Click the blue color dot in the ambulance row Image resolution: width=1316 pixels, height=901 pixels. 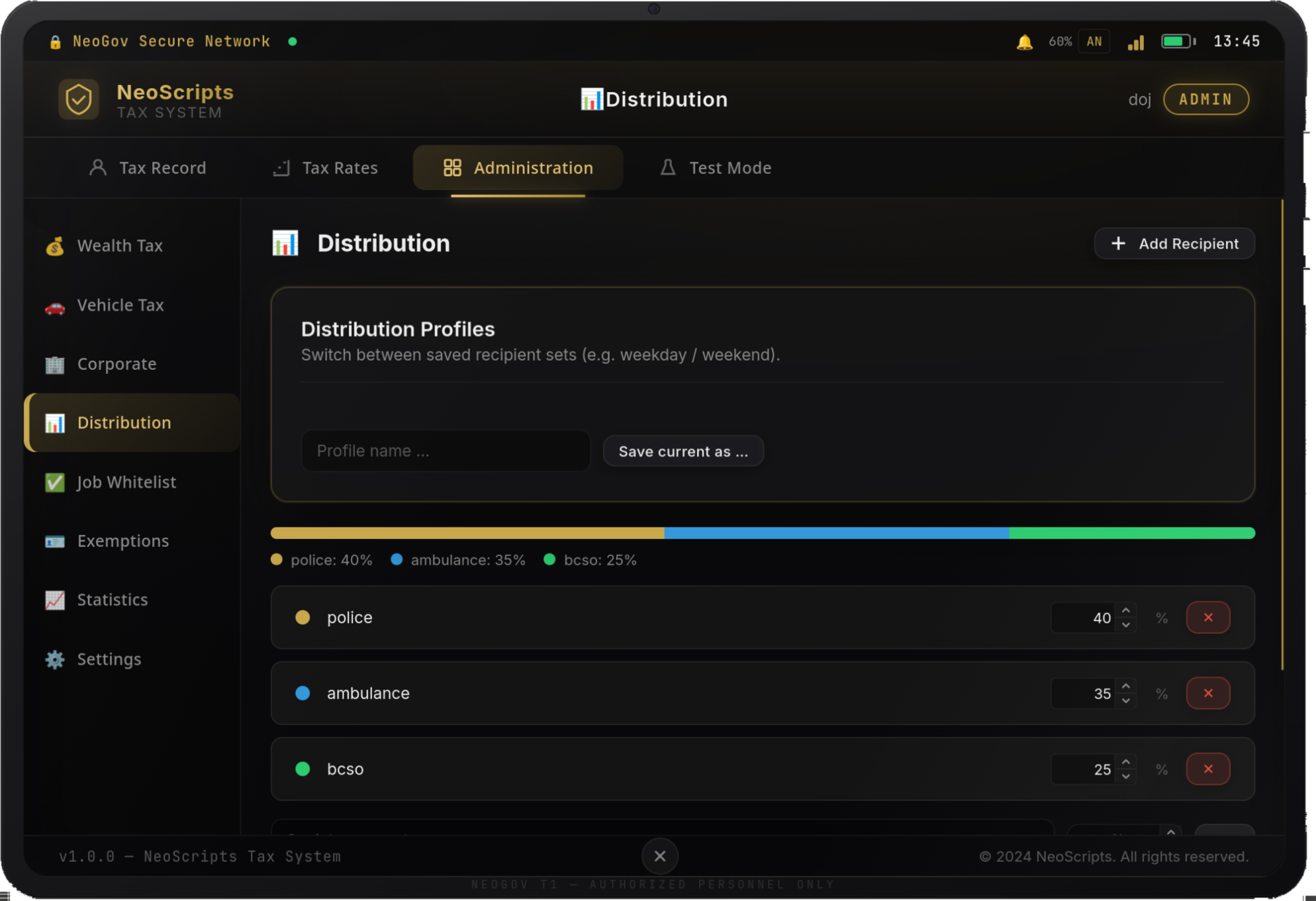tap(303, 693)
